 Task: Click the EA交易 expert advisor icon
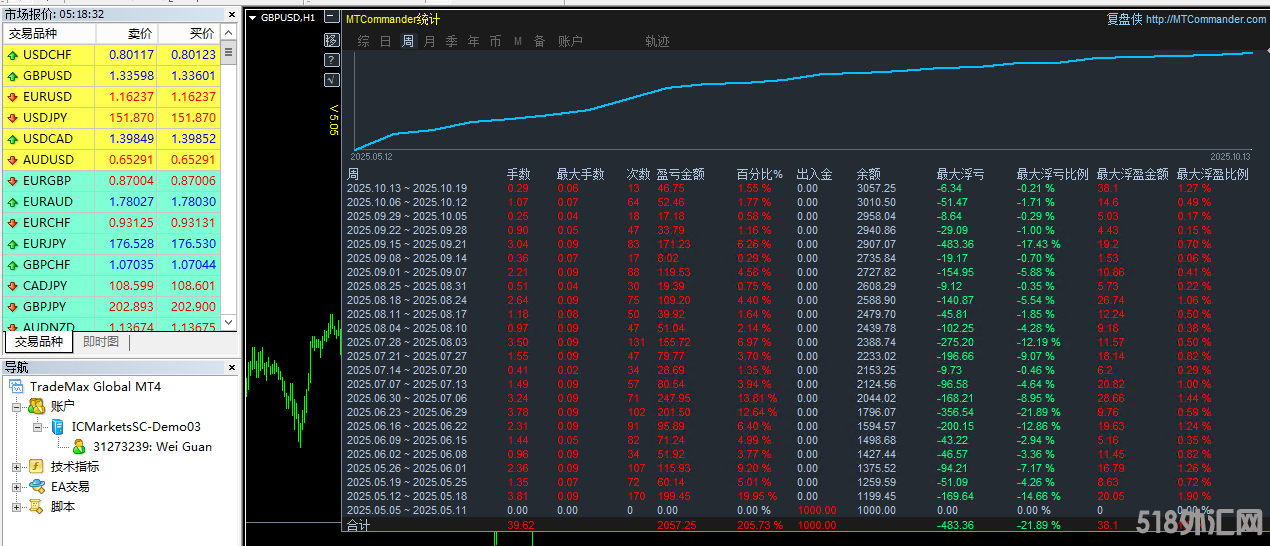(36, 487)
